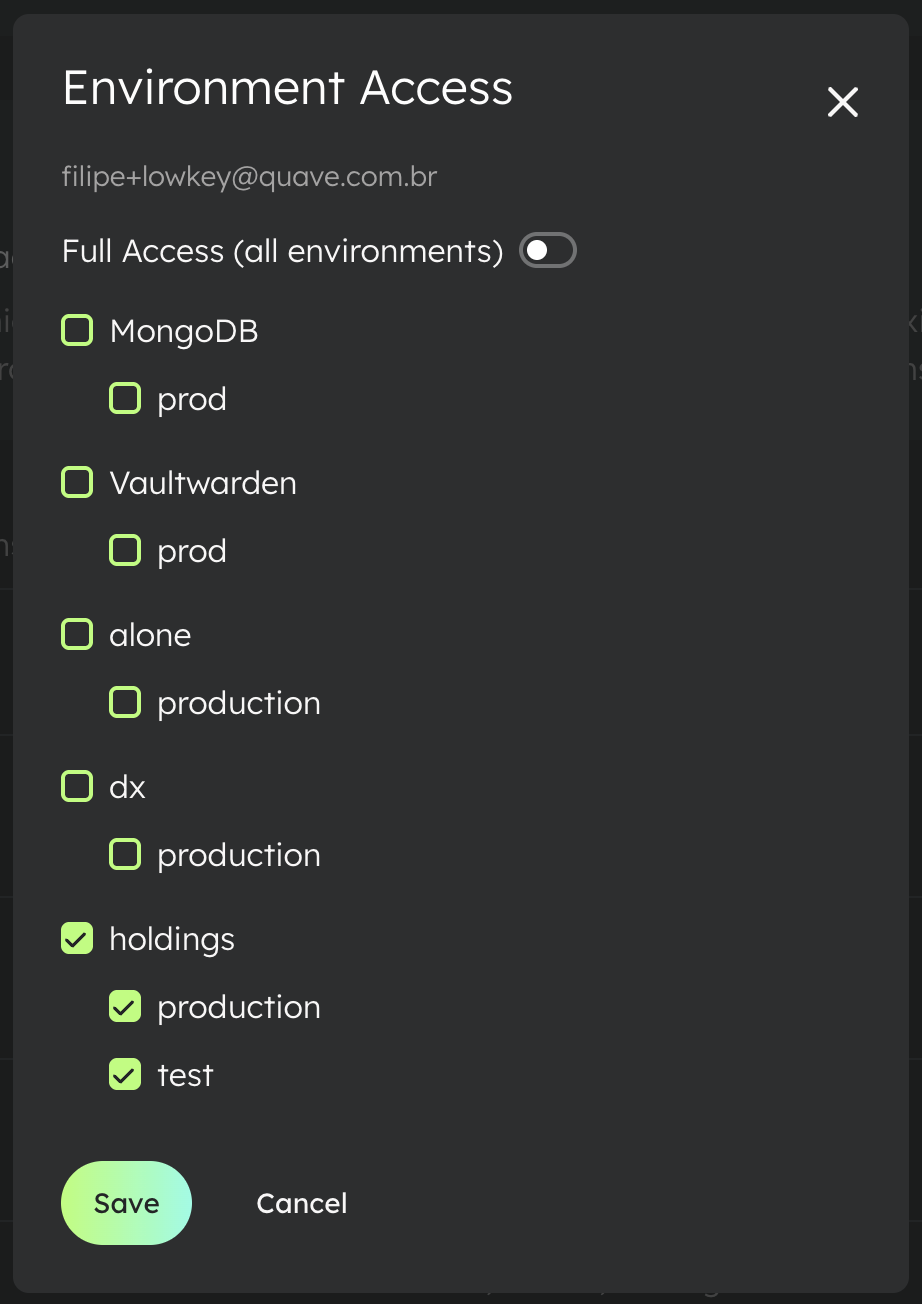Viewport: 922px width, 1304px height.
Task: Select the Vaultwarden app checkbox
Action: point(77,482)
